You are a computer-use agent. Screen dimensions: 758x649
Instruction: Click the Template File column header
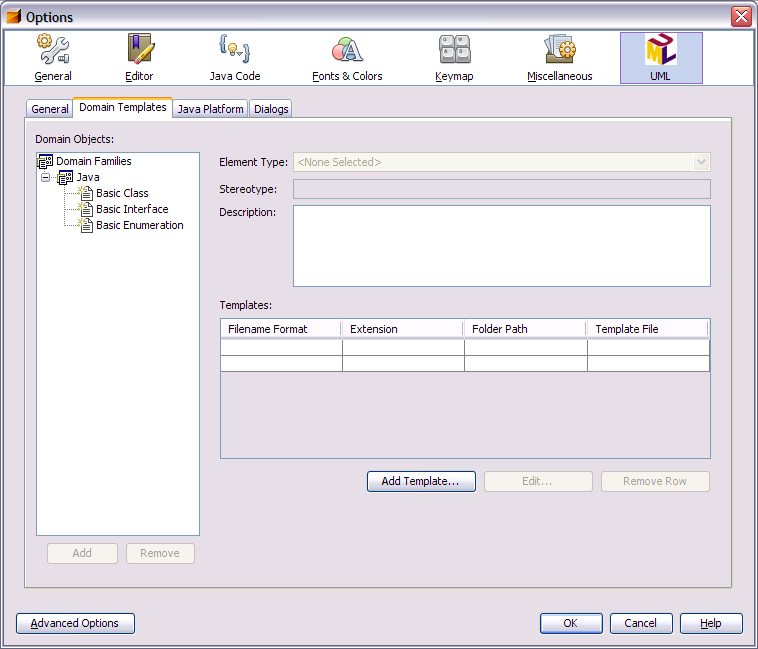648,329
